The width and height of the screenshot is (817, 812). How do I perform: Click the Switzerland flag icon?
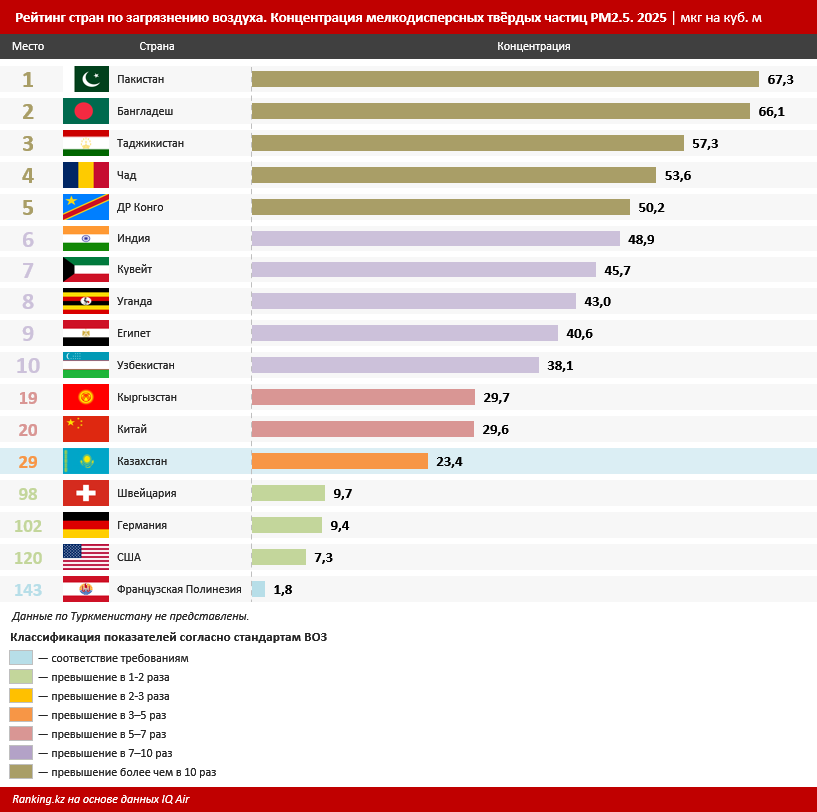point(86,493)
